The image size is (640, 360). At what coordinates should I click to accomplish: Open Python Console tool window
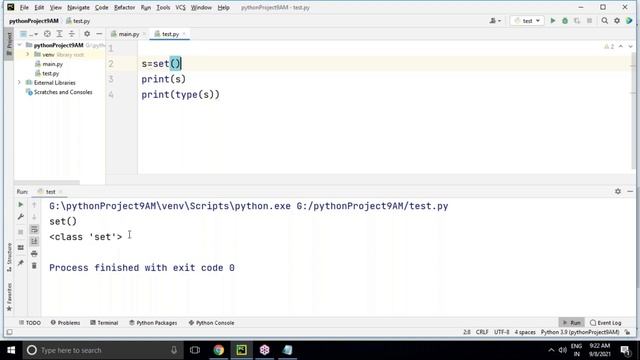[211, 322]
